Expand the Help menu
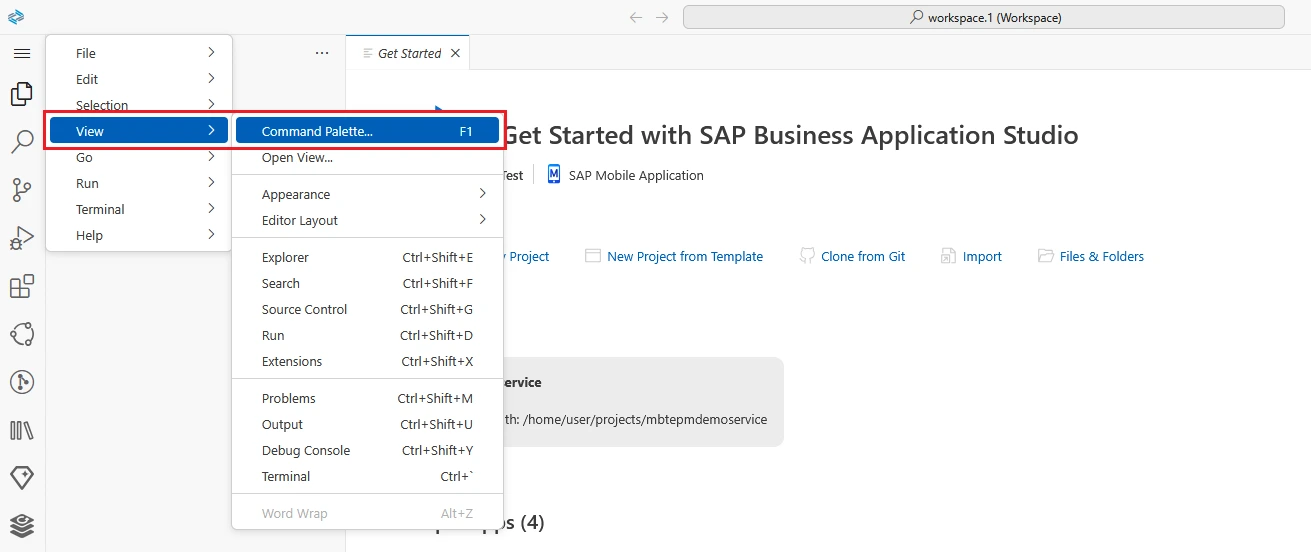This screenshot has height=552, width=1311. click(x=139, y=235)
